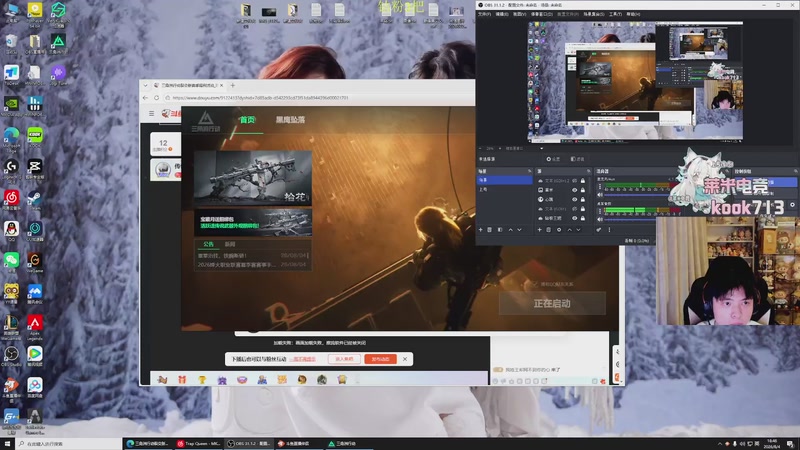This screenshot has height=450, width=800.
Task: Delete selected scene using scenes trash icon
Action: click(x=490, y=230)
